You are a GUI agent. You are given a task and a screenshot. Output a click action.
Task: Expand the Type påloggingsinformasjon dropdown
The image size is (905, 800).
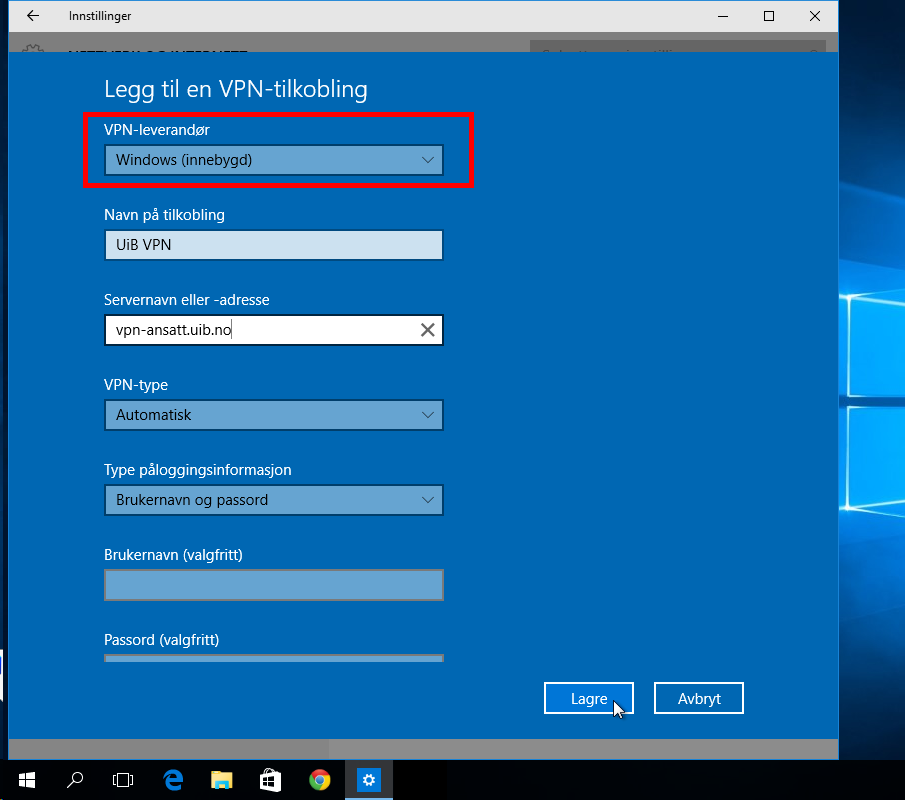coord(273,500)
